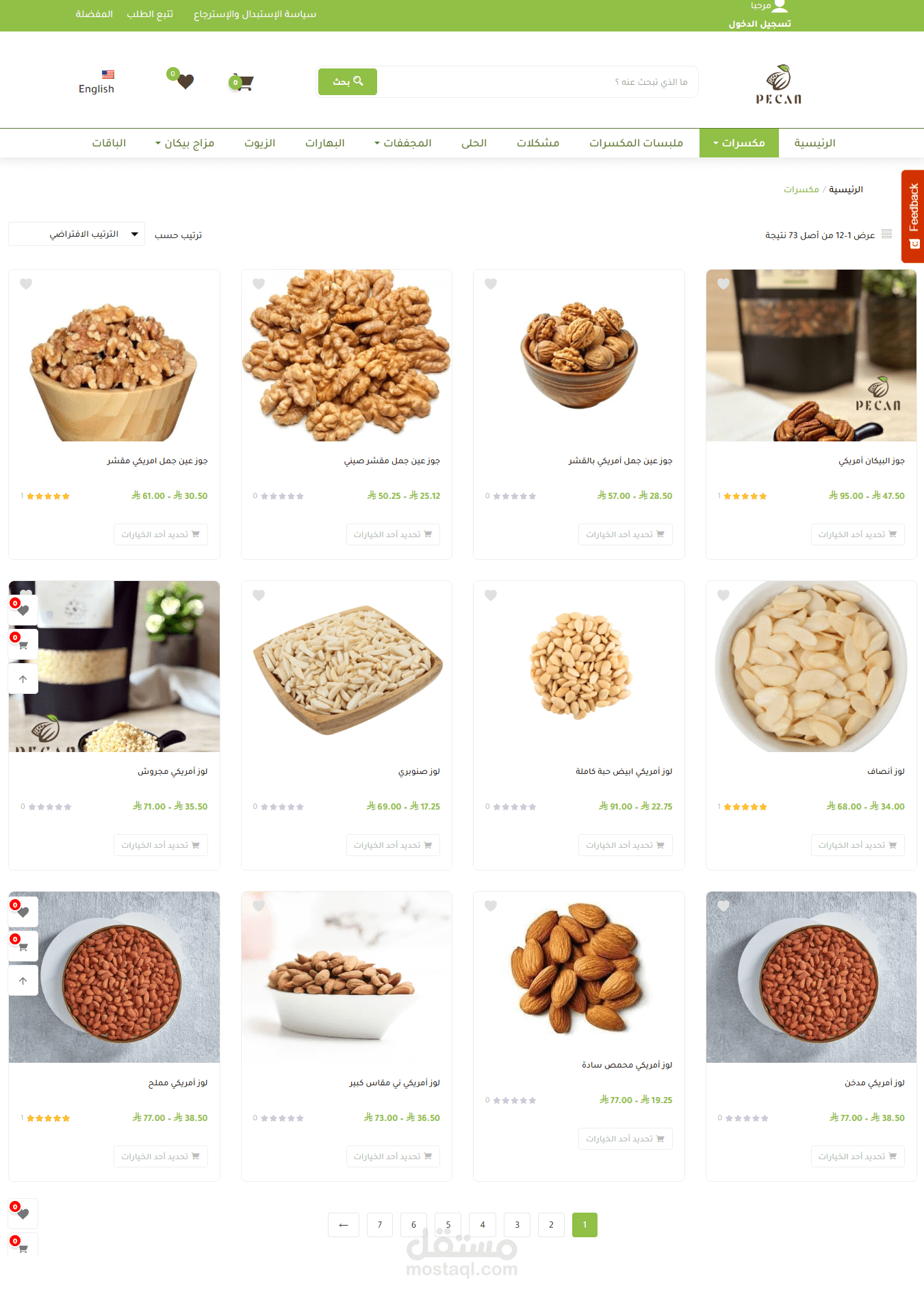Click the PECAN logo
The width and height of the screenshot is (924, 1305).
[778, 84]
